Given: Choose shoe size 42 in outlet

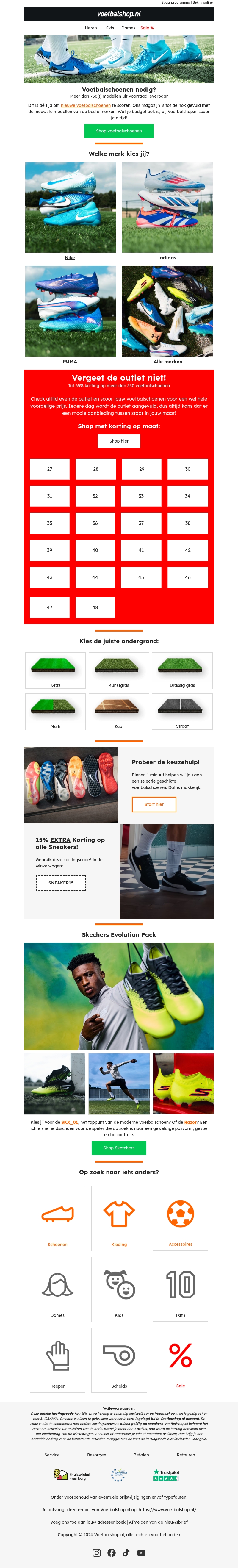Looking at the screenshot, I should pyautogui.click(x=187, y=550).
